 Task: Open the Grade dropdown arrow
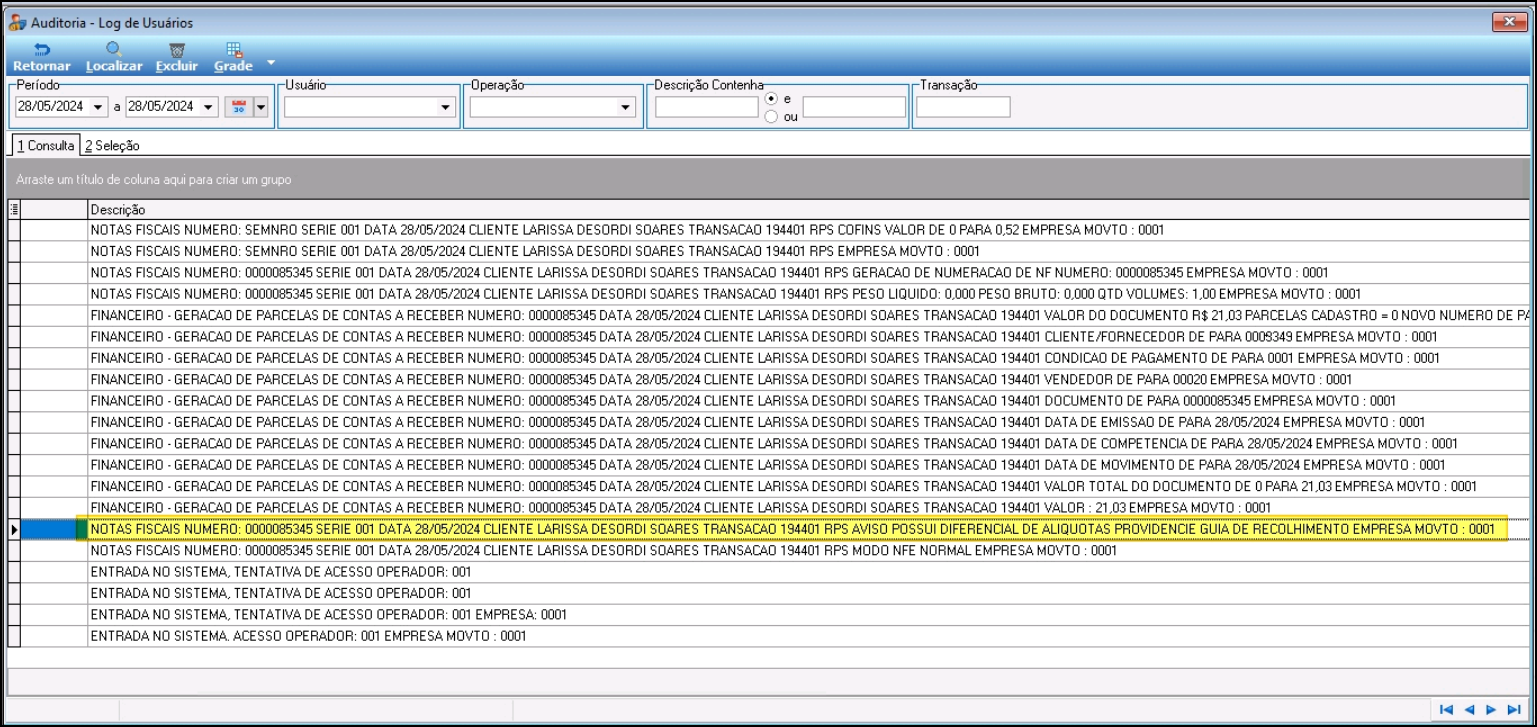coord(270,62)
